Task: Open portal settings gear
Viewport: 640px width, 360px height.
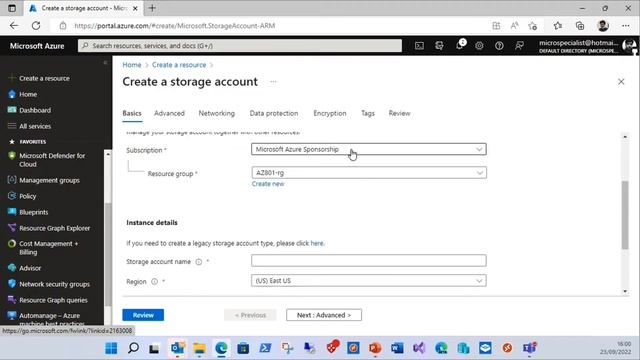Action: [479, 46]
